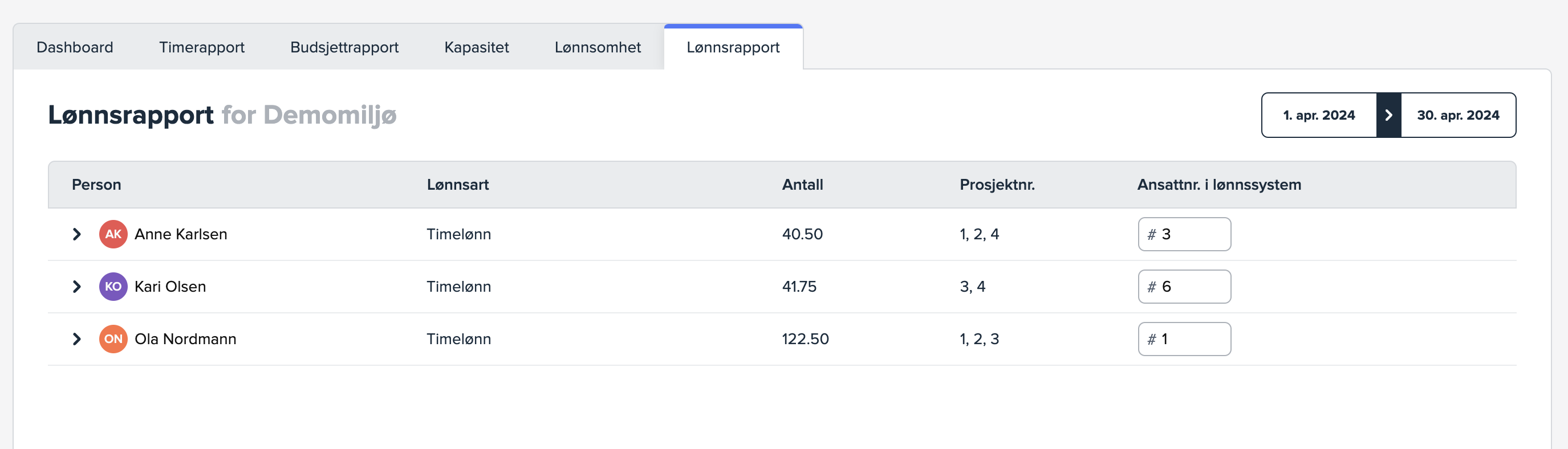
Task: Click the Antall column header
Action: point(802,185)
